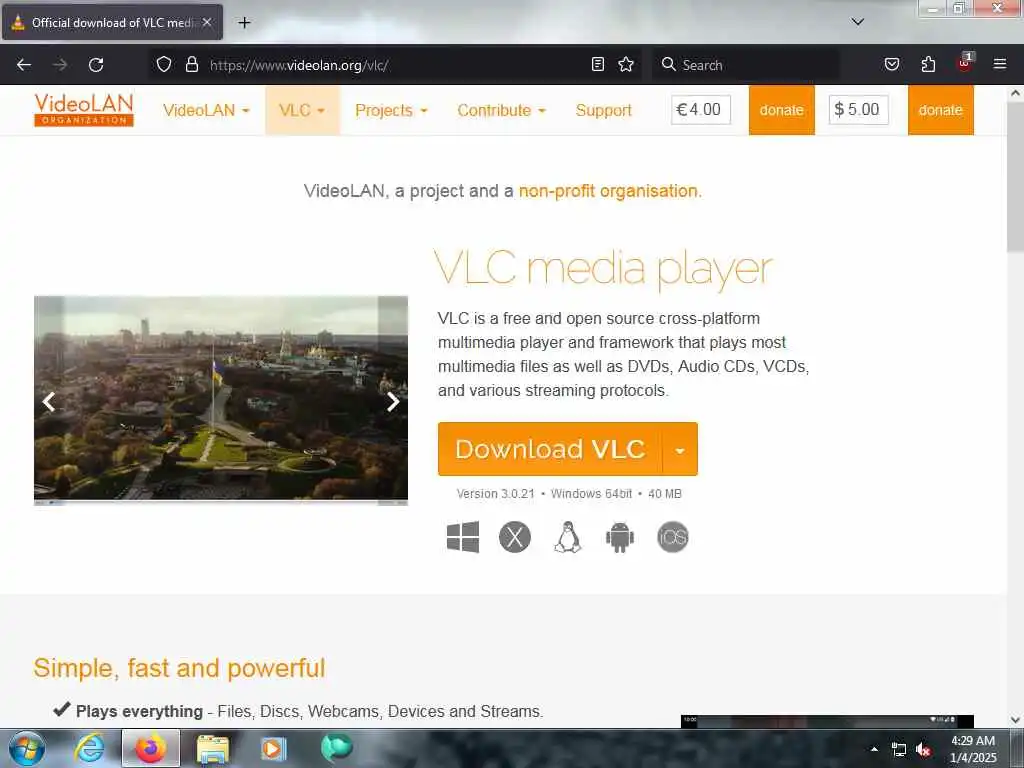Open the Firefox hamburger menu
The height and width of the screenshot is (768, 1024).
tap(1000, 64)
